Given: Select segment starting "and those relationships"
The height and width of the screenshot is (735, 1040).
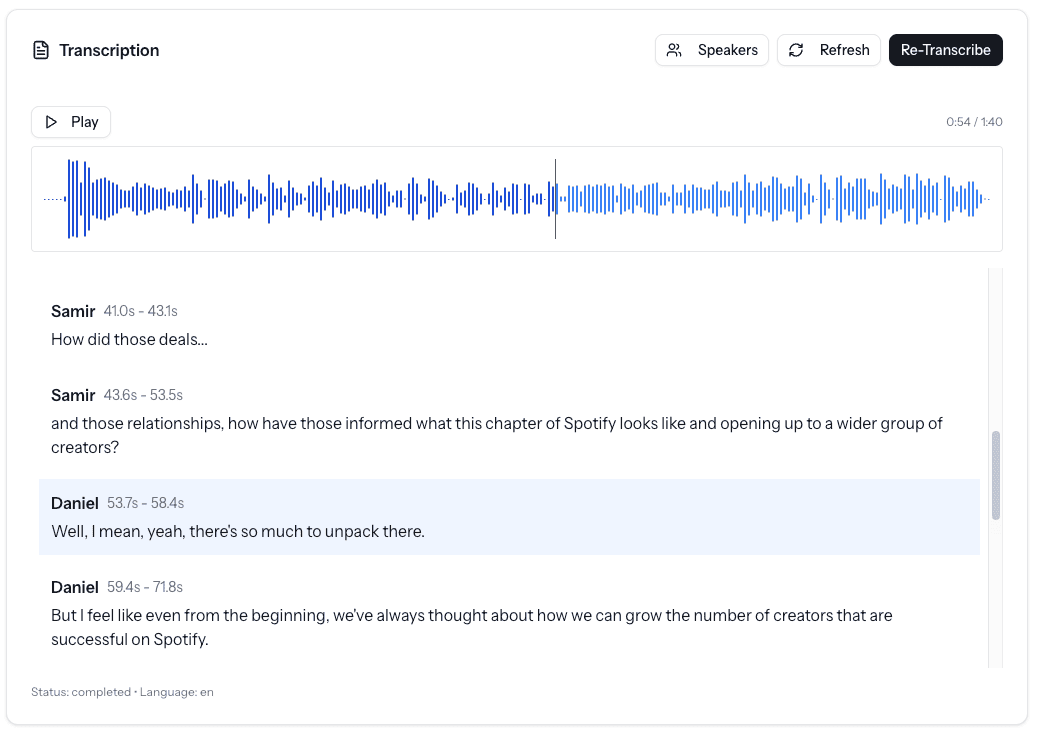Looking at the screenshot, I should tap(509, 421).
